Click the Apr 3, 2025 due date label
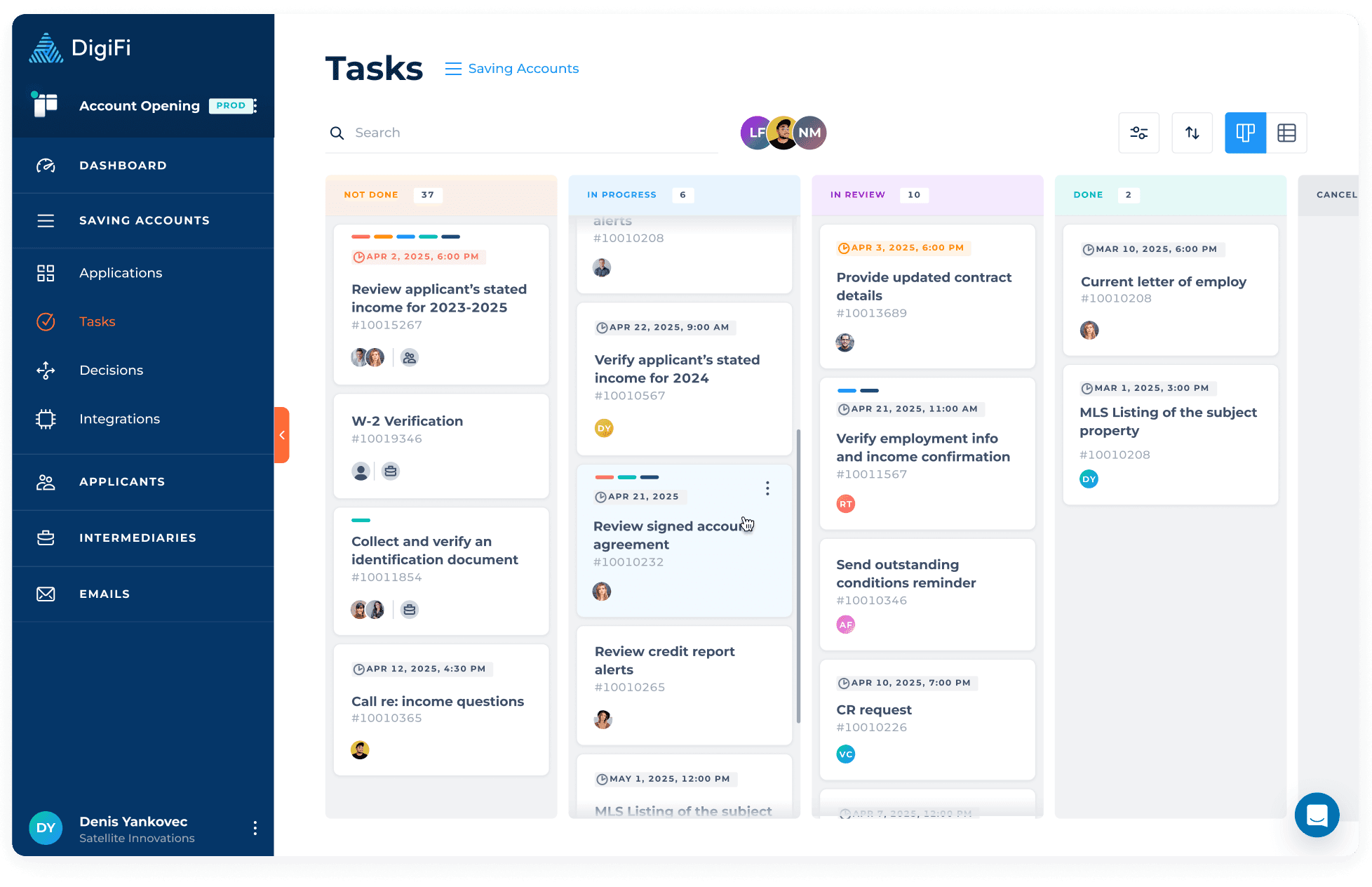1372x887 pixels. click(x=903, y=248)
